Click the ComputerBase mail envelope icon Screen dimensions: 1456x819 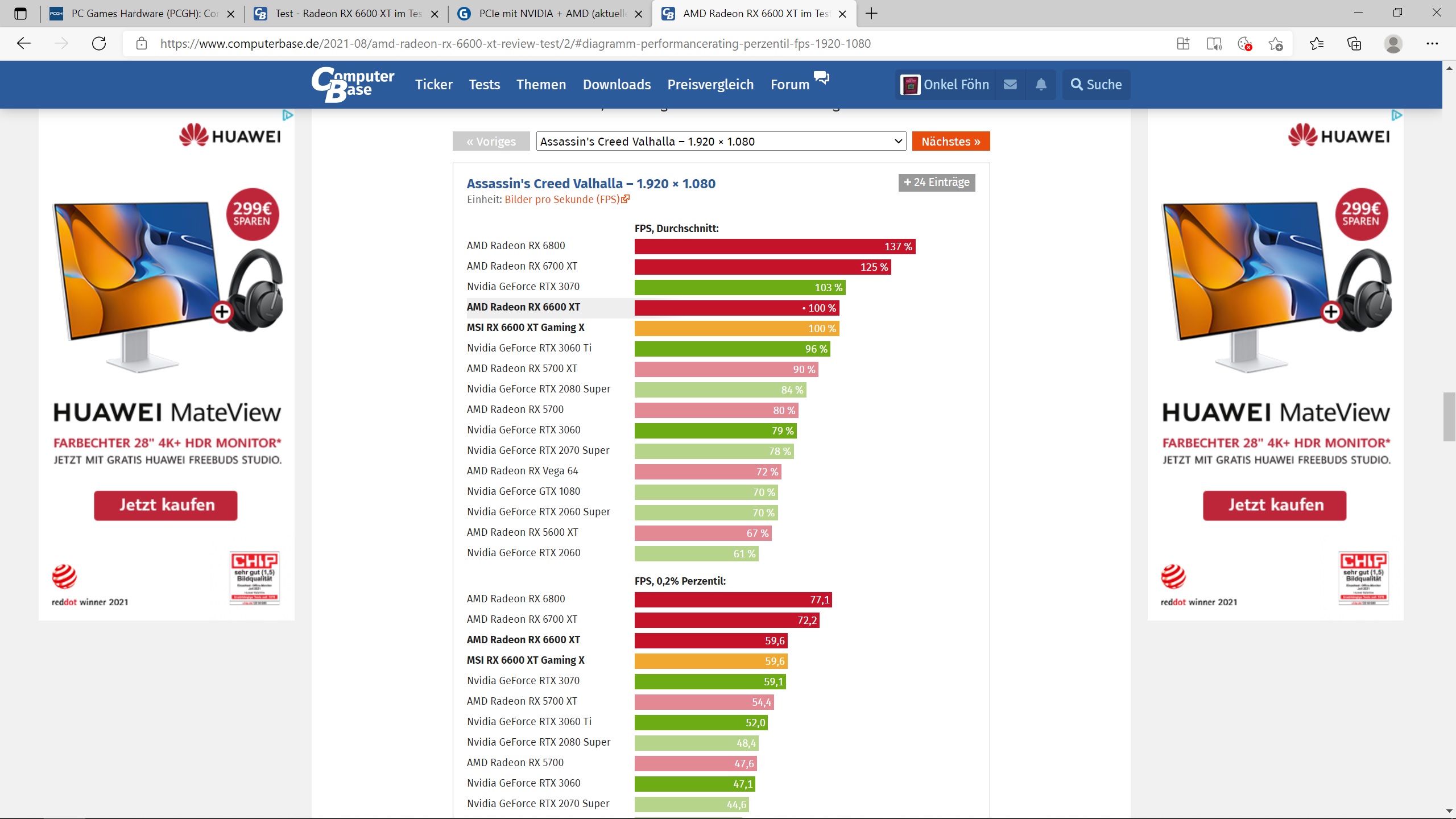1010,85
